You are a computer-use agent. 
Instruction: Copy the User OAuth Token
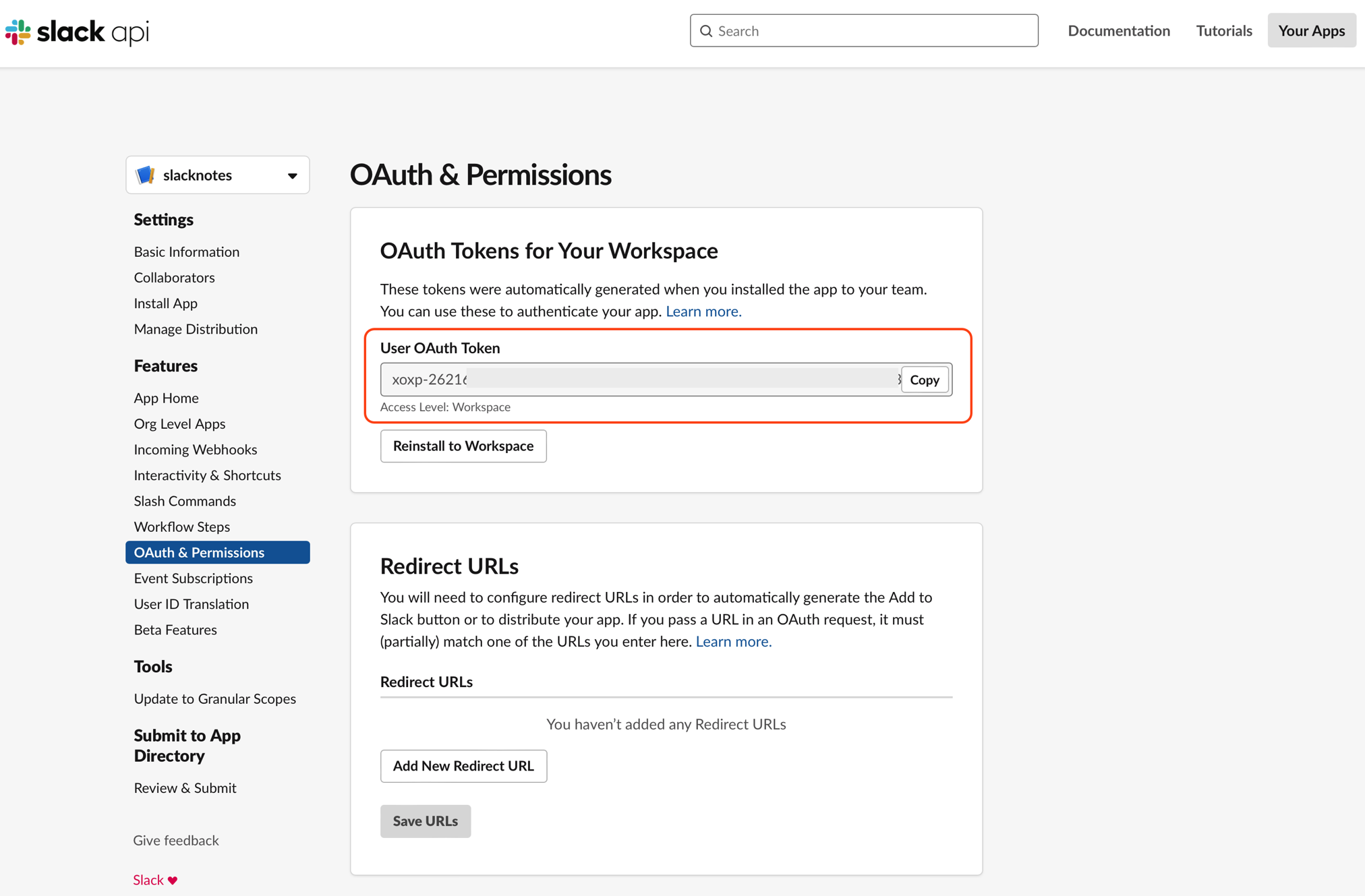point(924,380)
